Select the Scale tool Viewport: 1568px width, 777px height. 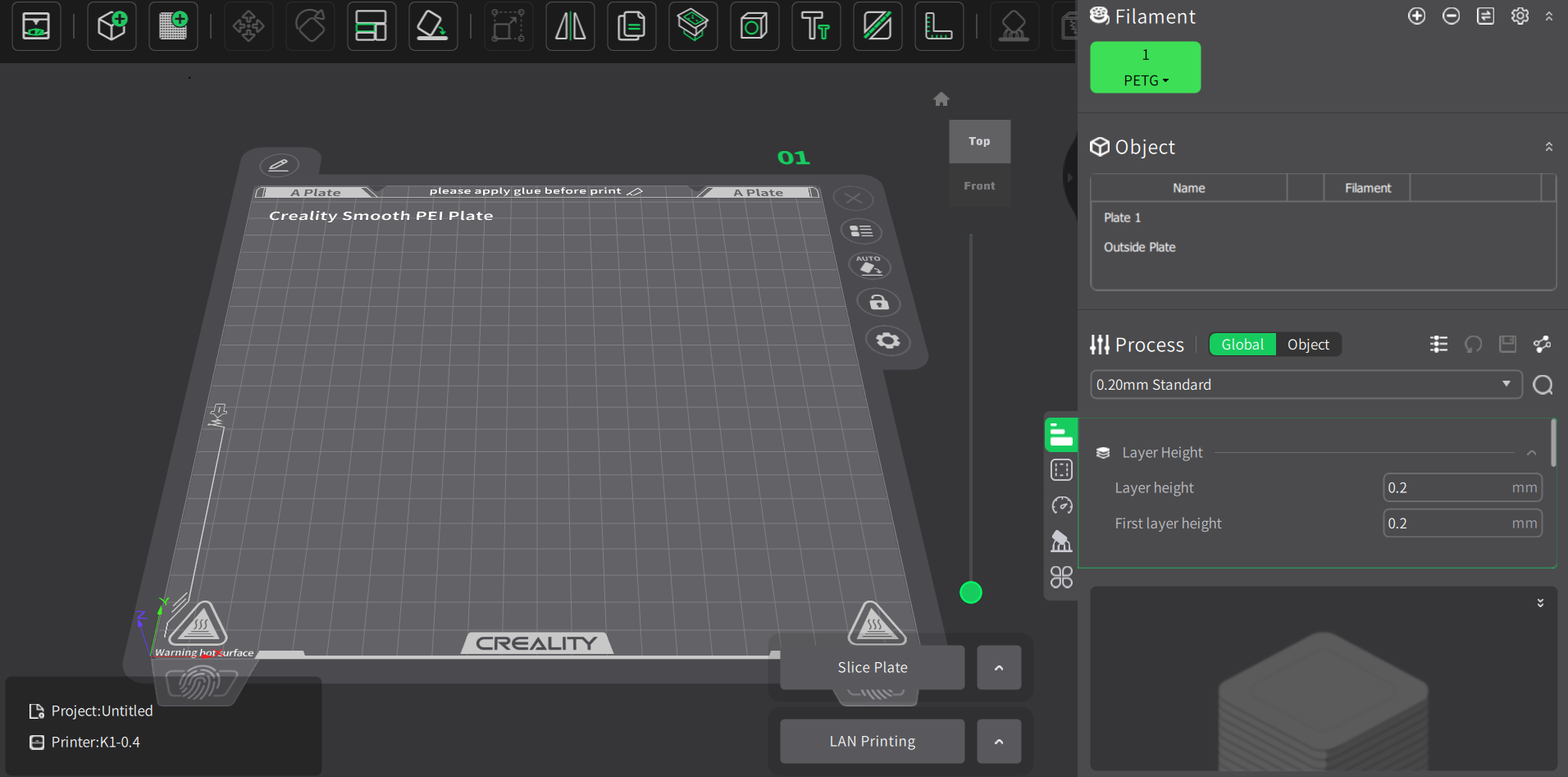pyautogui.click(x=508, y=26)
